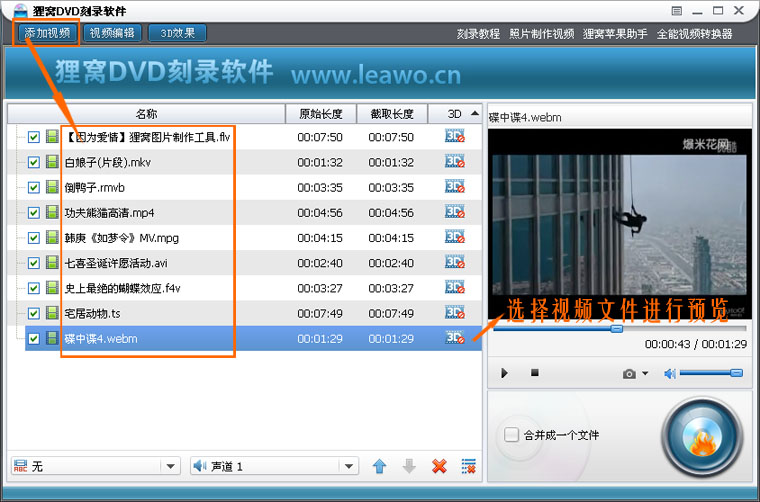Open 全能视频转换器 link
The height and width of the screenshot is (502, 760).
pyautogui.click(x=694, y=34)
